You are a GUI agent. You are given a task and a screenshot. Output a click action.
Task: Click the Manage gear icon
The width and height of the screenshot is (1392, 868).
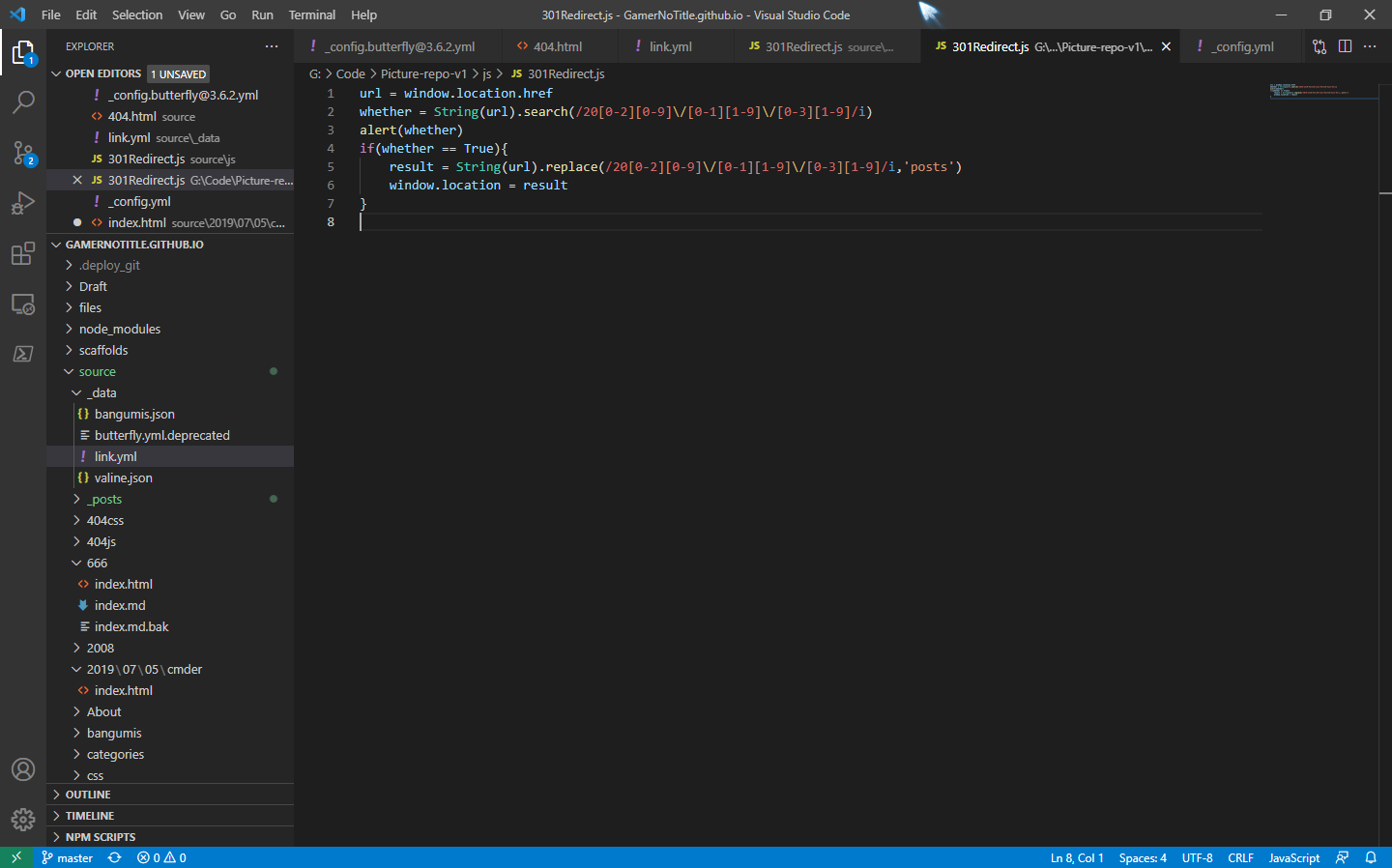[23, 820]
